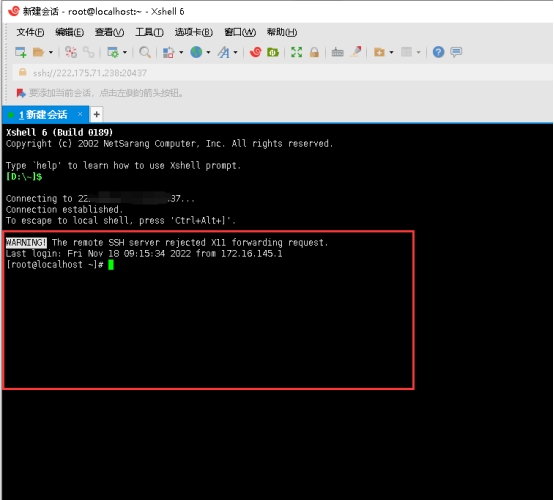This screenshot has height=500, width=554.
Task: Click the New Session toolbar icon
Action: pyautogui.click(x=20, y=52)
